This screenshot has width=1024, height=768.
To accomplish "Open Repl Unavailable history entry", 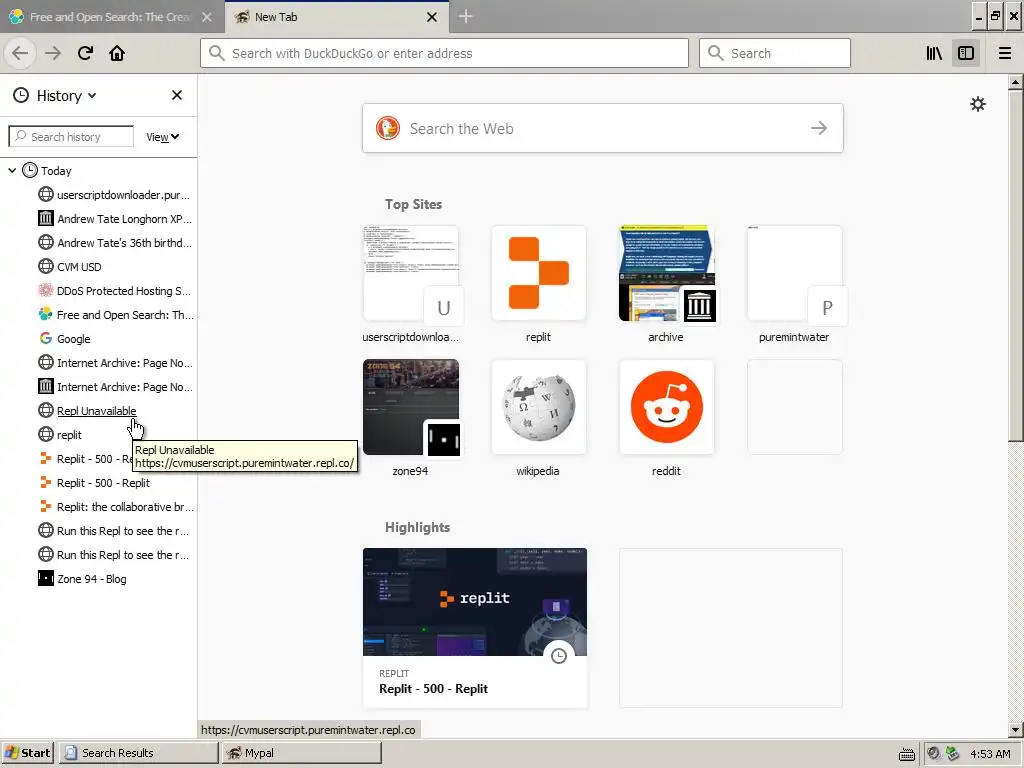I will (x=88, y=411).
